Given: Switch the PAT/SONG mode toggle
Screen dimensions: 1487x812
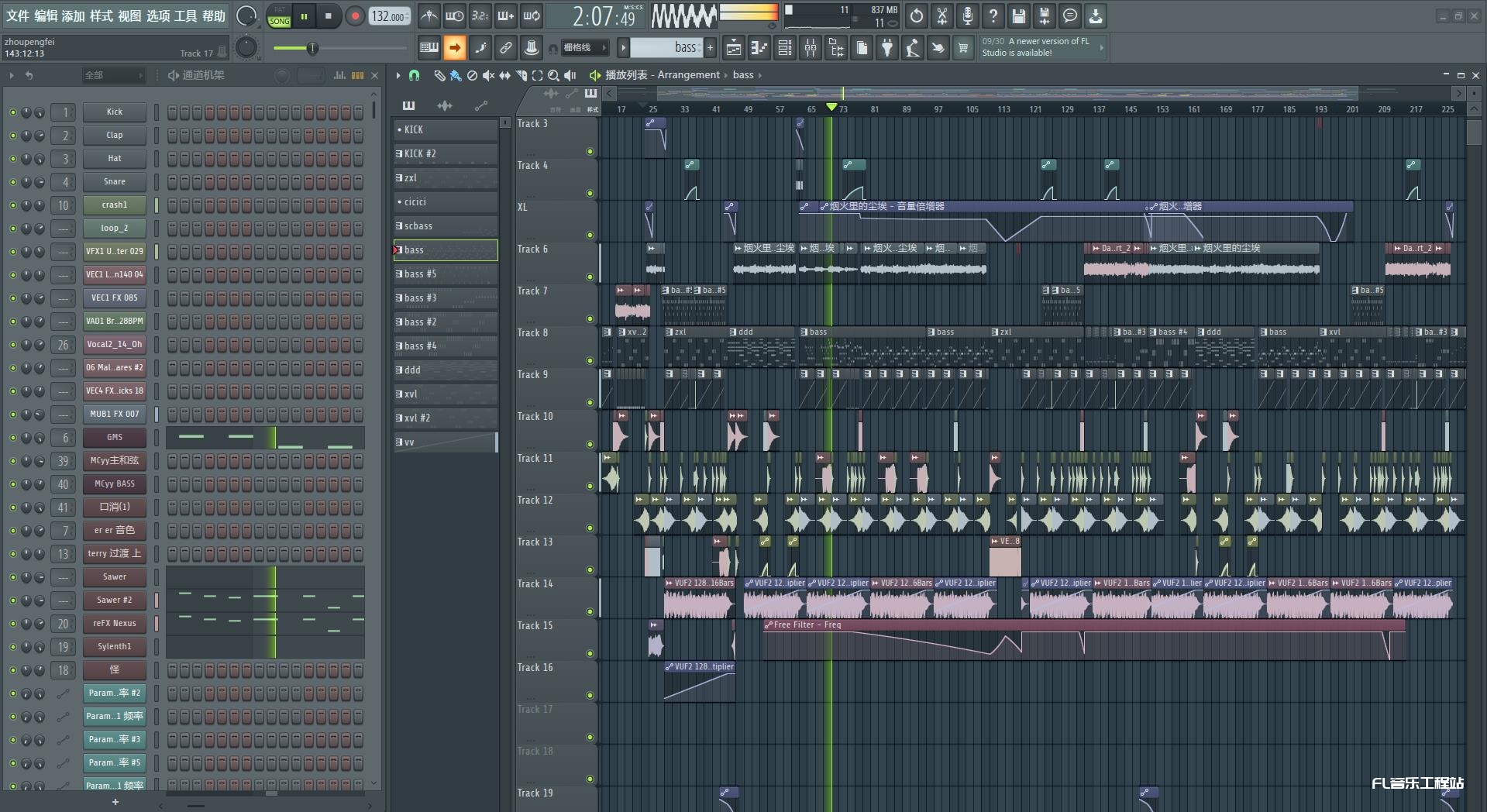Looking at the screenshot, I should click(x=279, y=16).
